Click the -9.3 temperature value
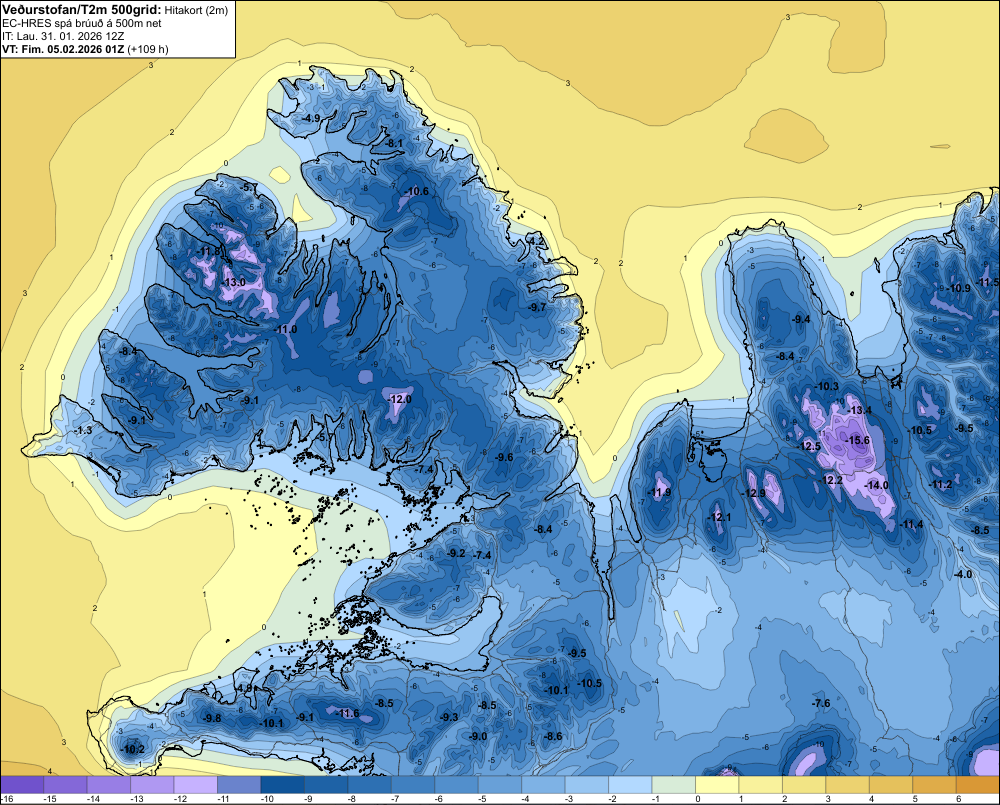The image size is (1000, 805). [x=448, y=717]
